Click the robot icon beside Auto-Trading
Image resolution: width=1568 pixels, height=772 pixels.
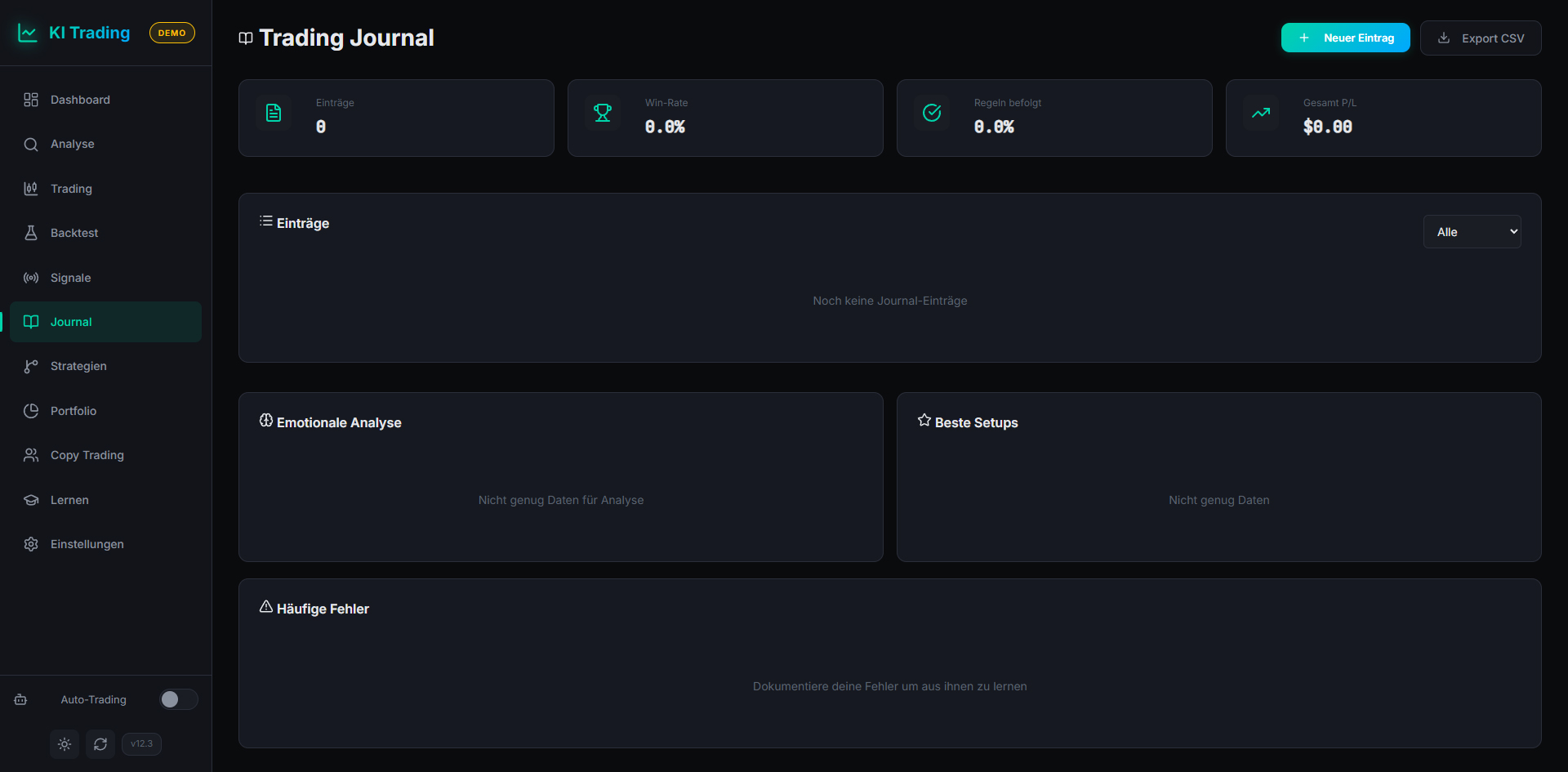click(21, 699)
